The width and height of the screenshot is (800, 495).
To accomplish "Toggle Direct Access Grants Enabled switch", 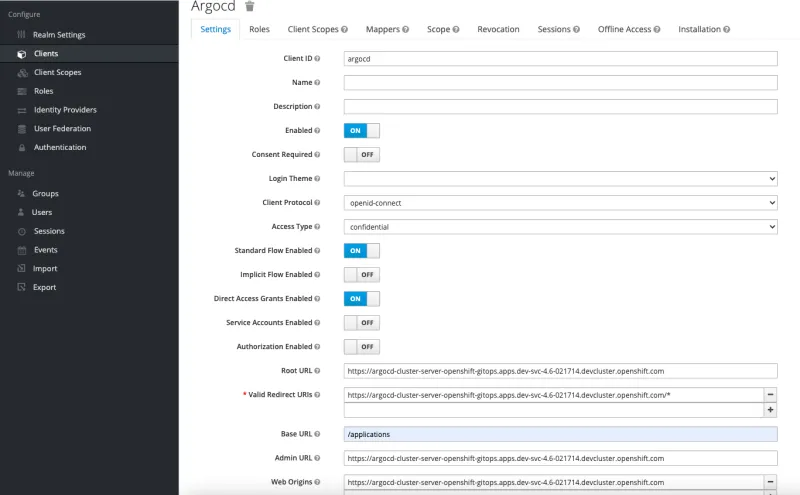I will [x=362, y=299].
